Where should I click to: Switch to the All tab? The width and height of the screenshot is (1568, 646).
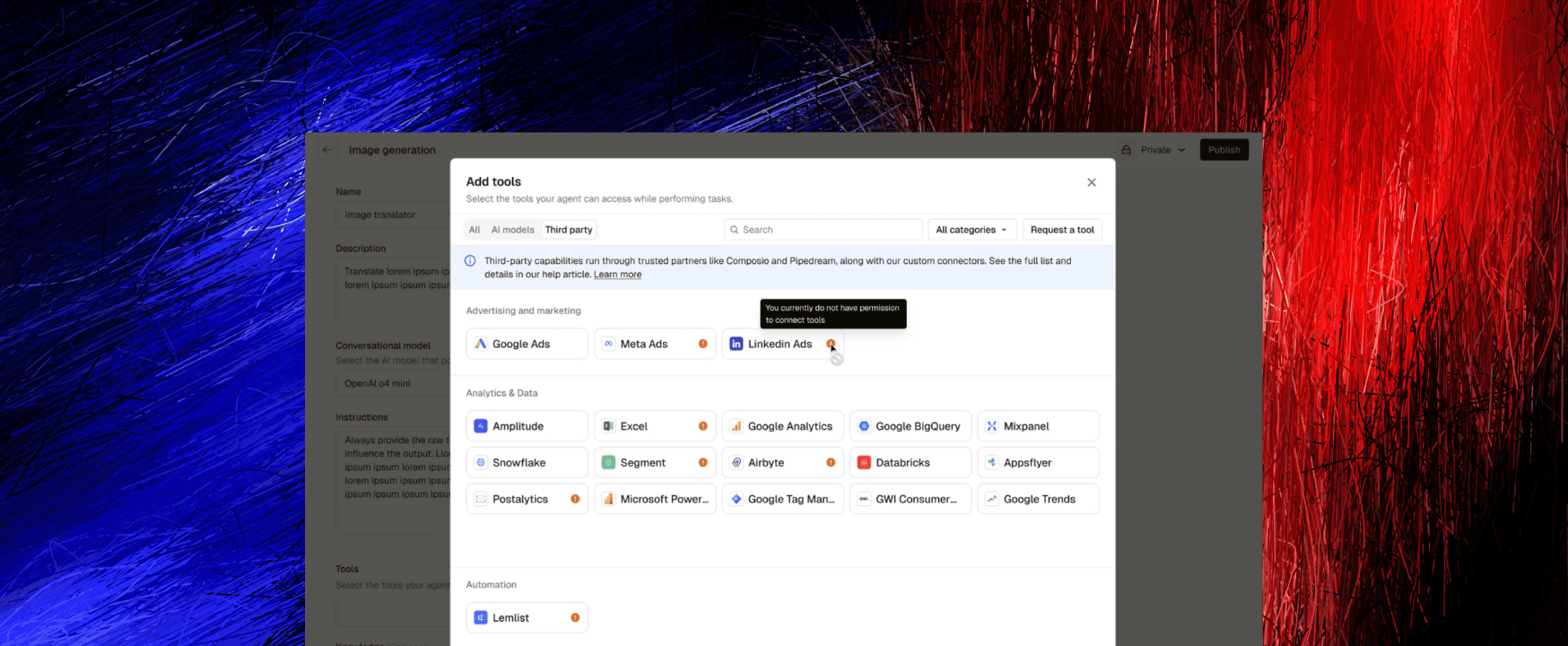pyautogui.click(x=475, y=230)
